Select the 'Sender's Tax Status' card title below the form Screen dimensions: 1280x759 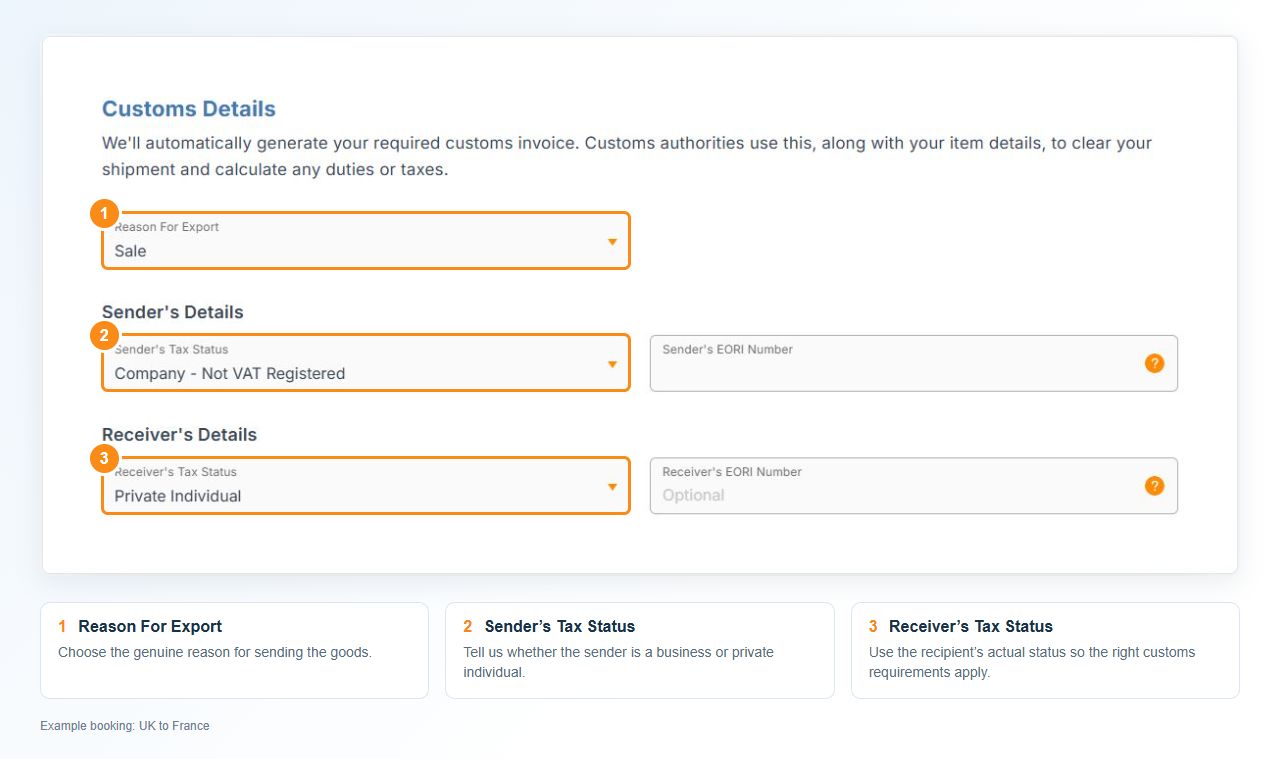[x=560, y=627]
